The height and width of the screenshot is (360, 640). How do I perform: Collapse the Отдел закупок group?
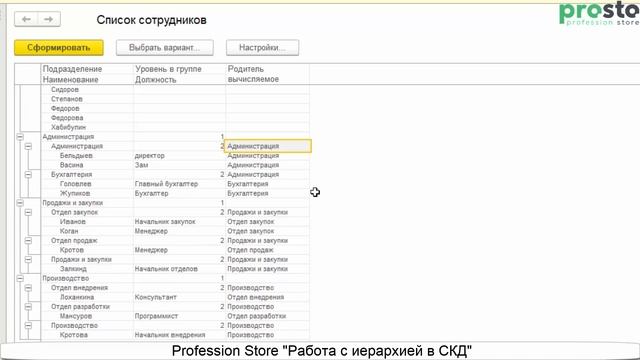pos(28,212)
